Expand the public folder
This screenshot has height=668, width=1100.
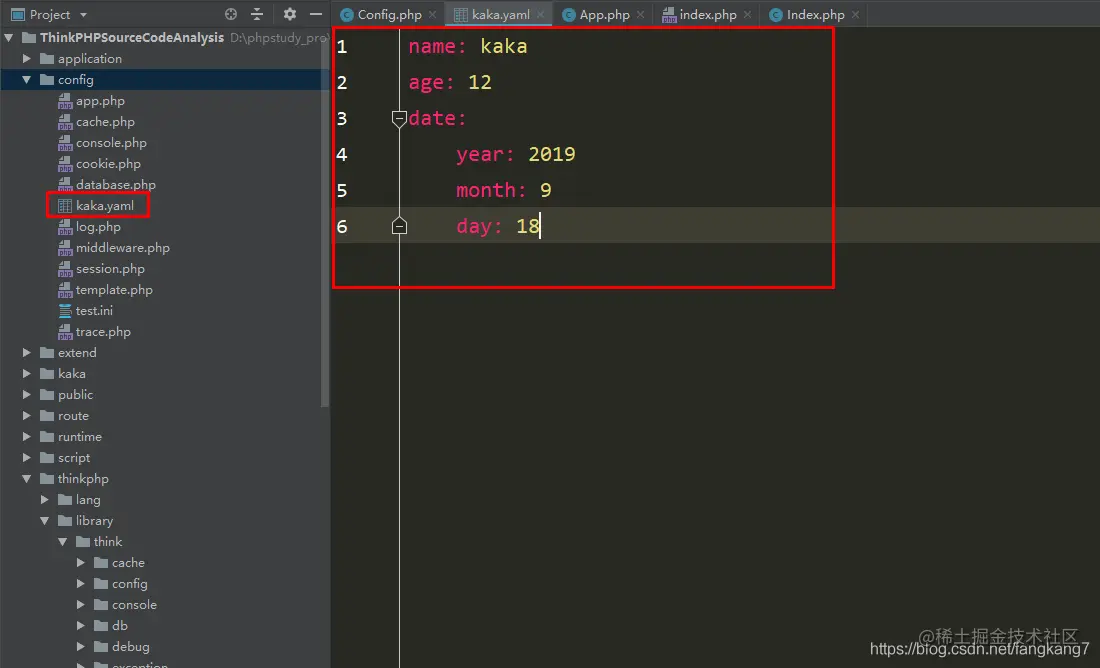(27, 394)
